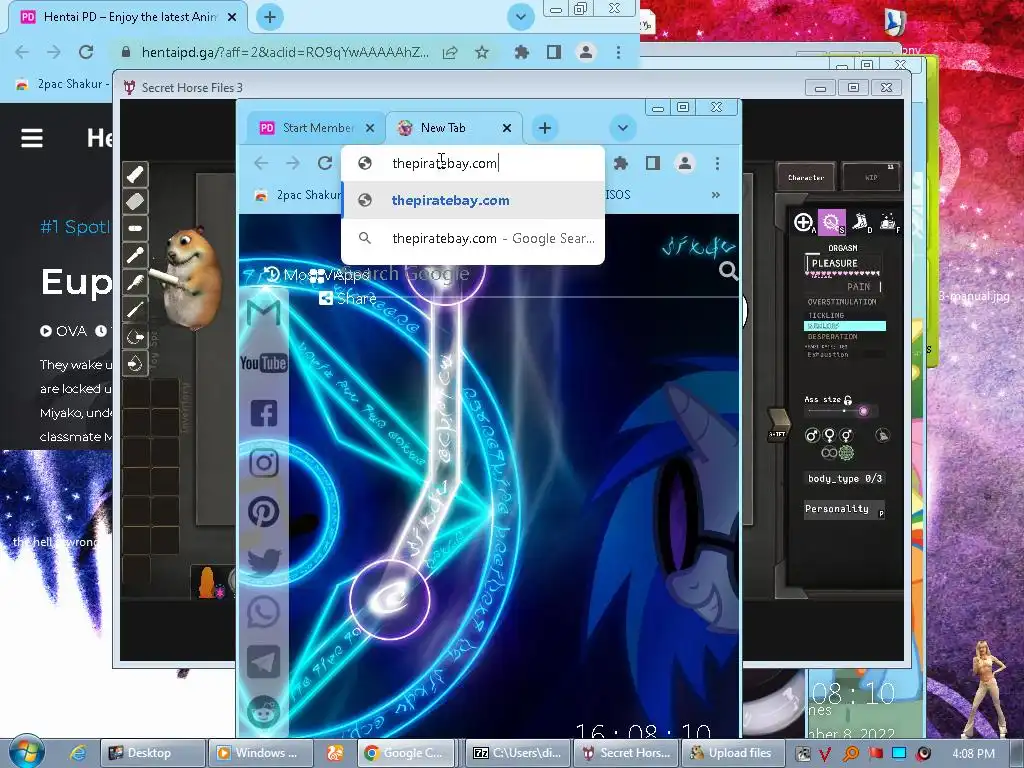Open the socks icon labeled D

860,222
